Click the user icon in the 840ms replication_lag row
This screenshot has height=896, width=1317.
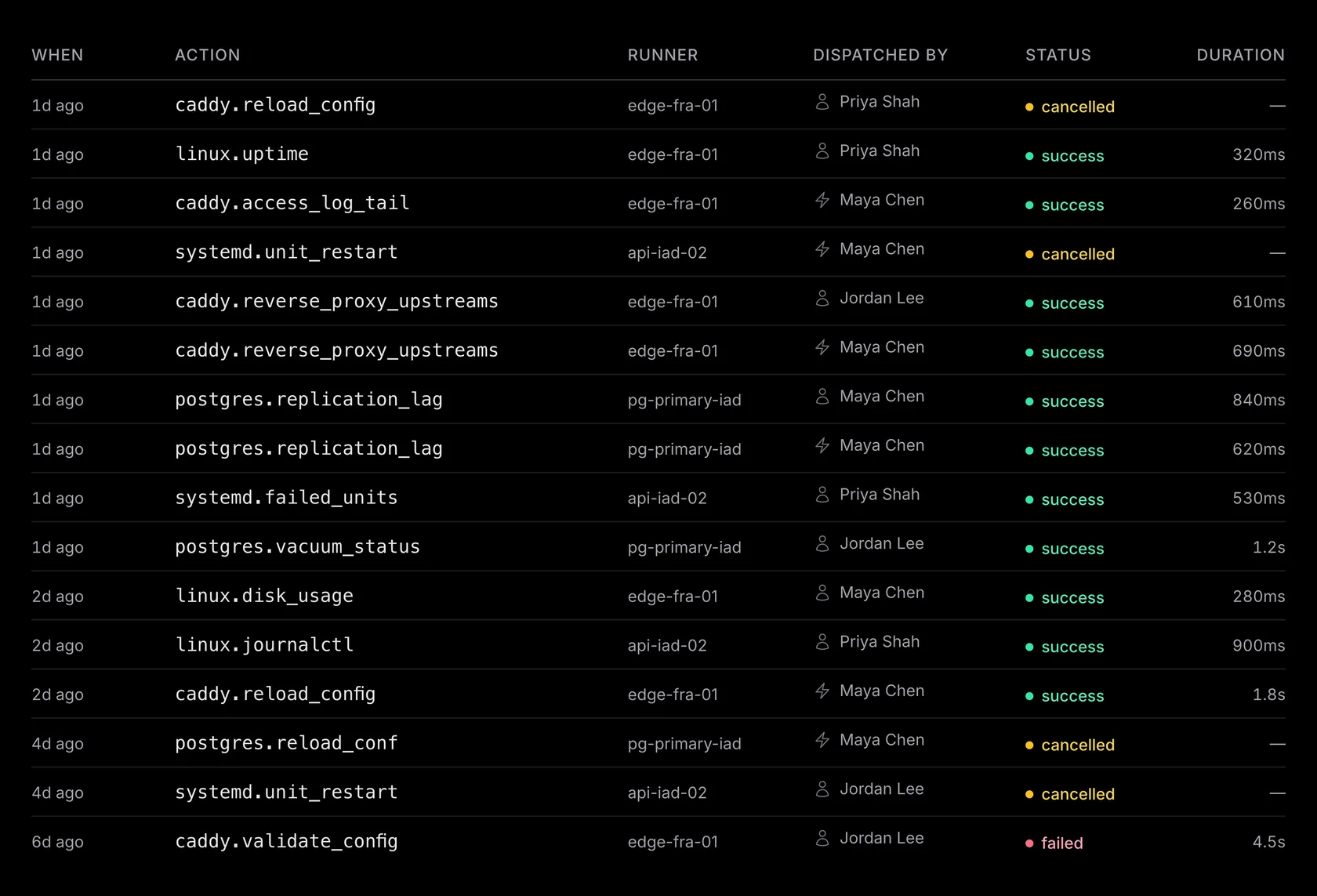coord(822,397)
